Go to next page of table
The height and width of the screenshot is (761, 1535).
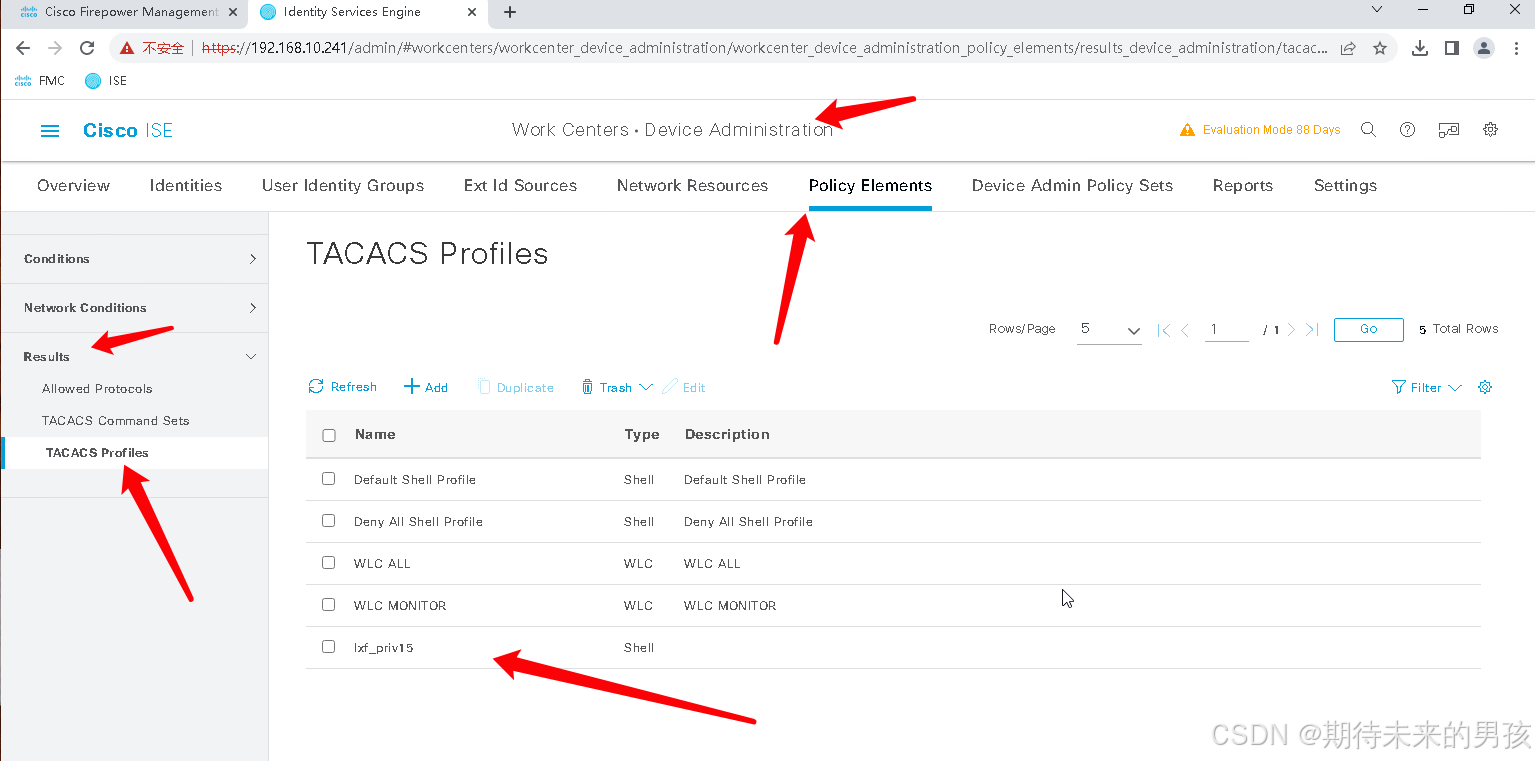(x=1292, y=330)
